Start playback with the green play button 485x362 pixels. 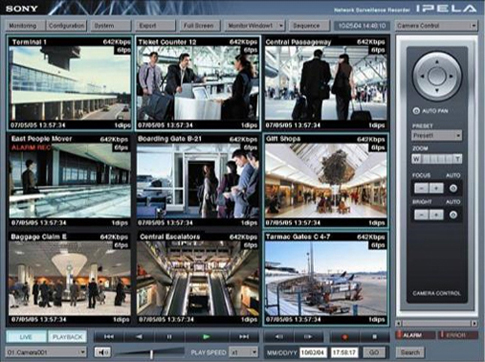click(206, 337)
